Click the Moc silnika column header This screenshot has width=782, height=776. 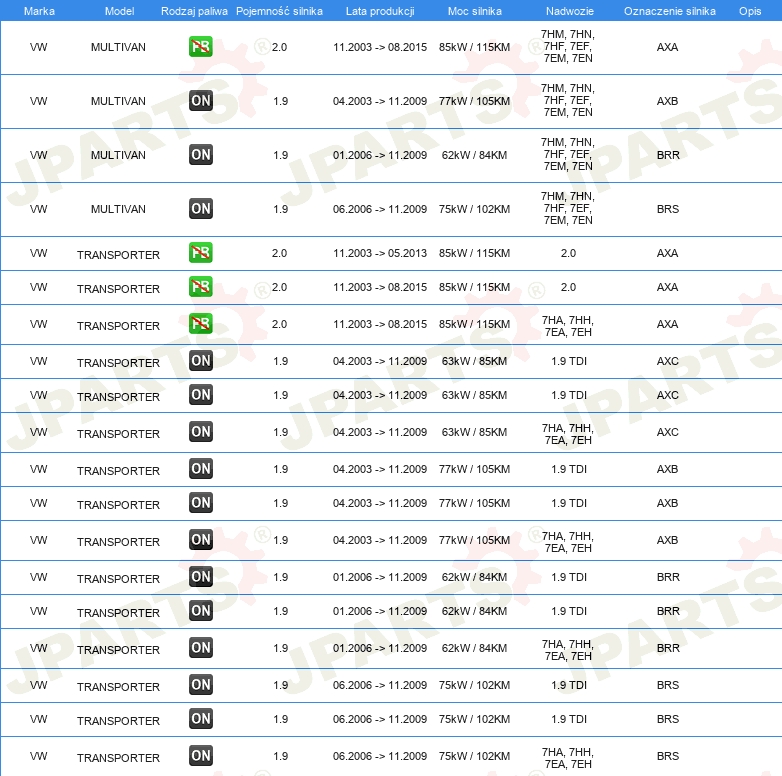pos(474,10)
